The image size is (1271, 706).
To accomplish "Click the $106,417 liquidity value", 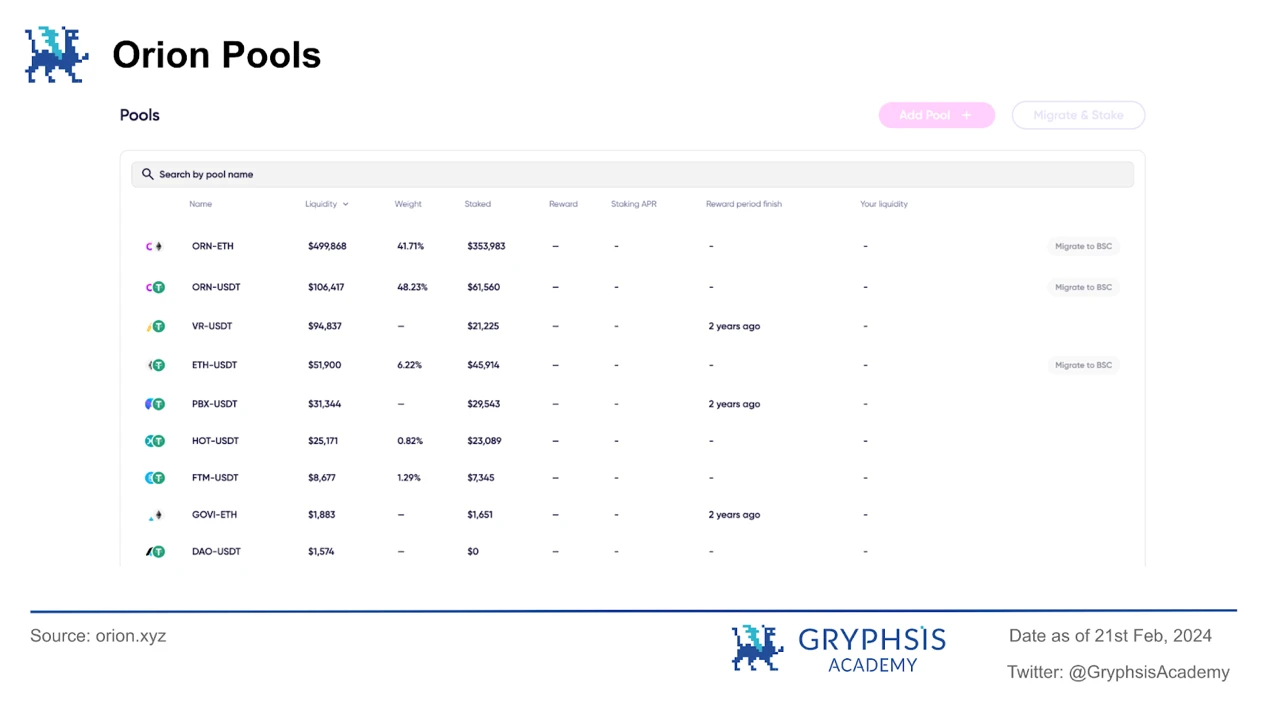I will tap(326, 287).
